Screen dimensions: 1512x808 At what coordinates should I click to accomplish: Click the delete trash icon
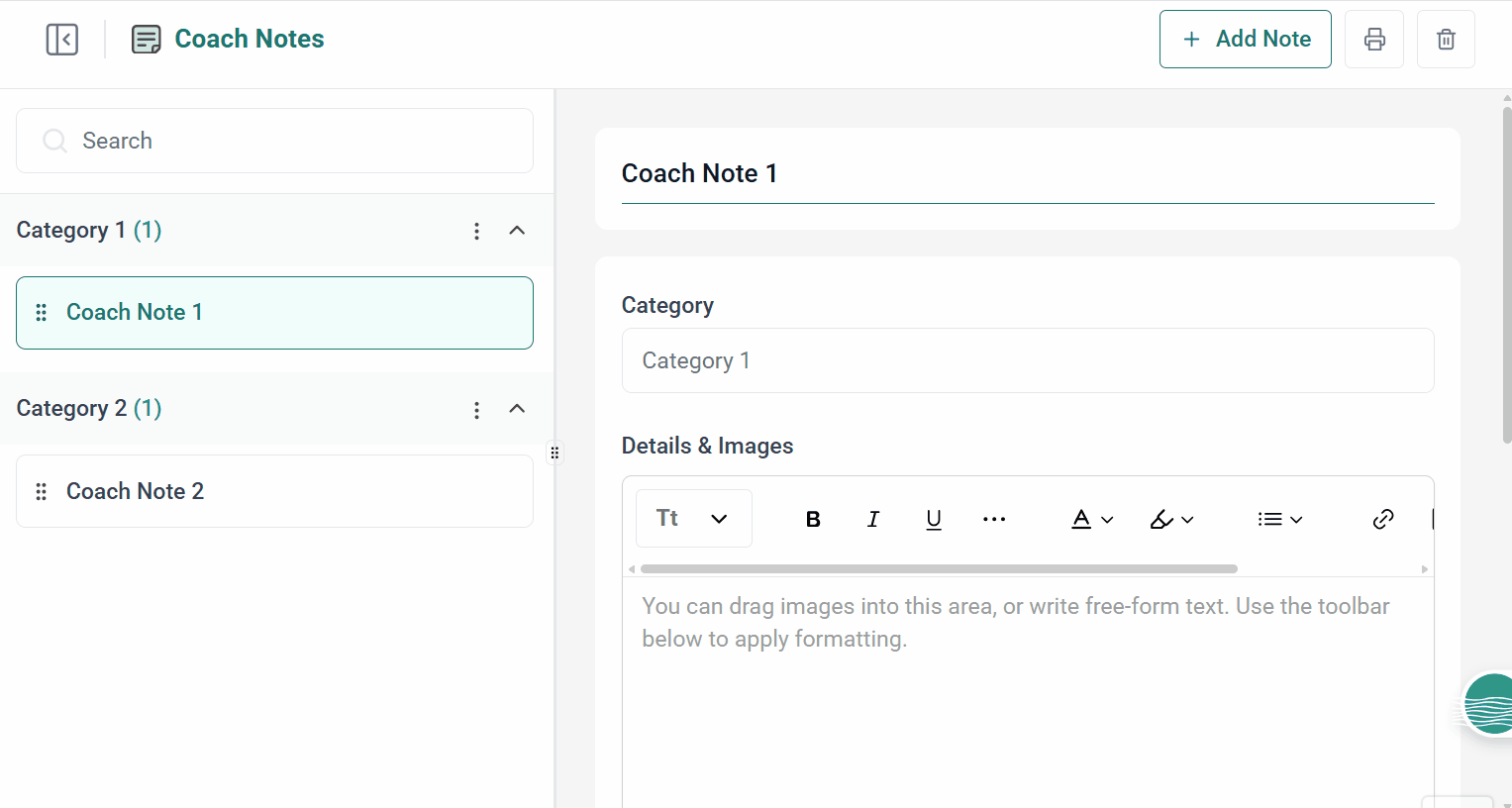[1445, 39]
